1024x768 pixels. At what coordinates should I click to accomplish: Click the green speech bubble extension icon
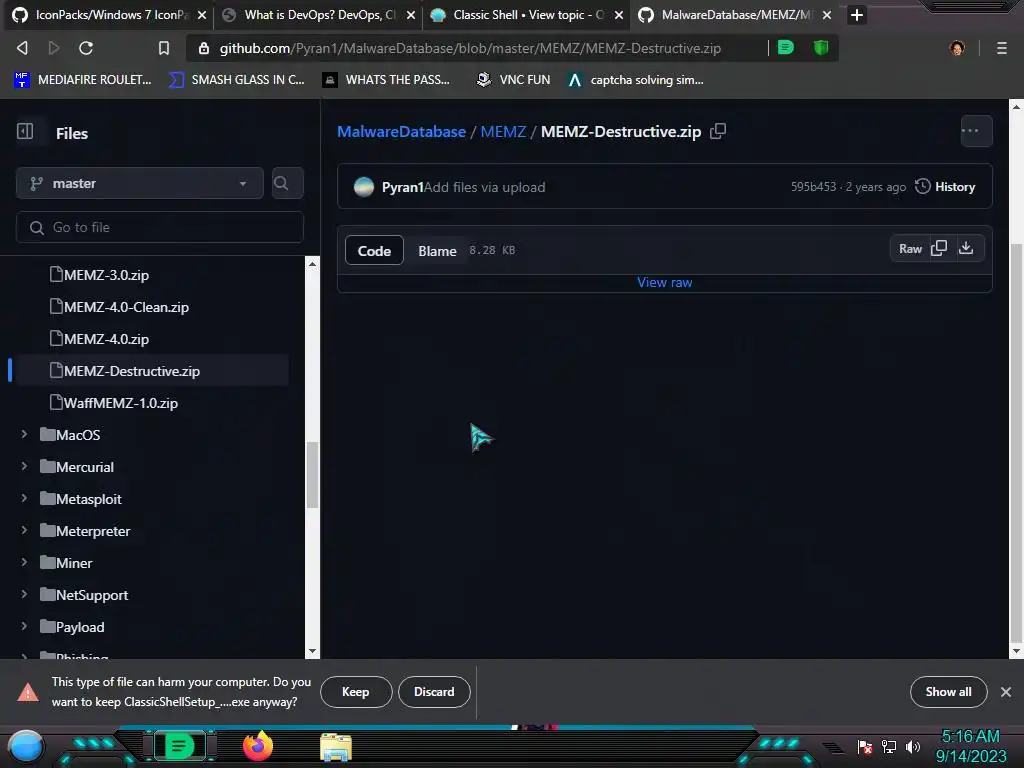point(786,48)
